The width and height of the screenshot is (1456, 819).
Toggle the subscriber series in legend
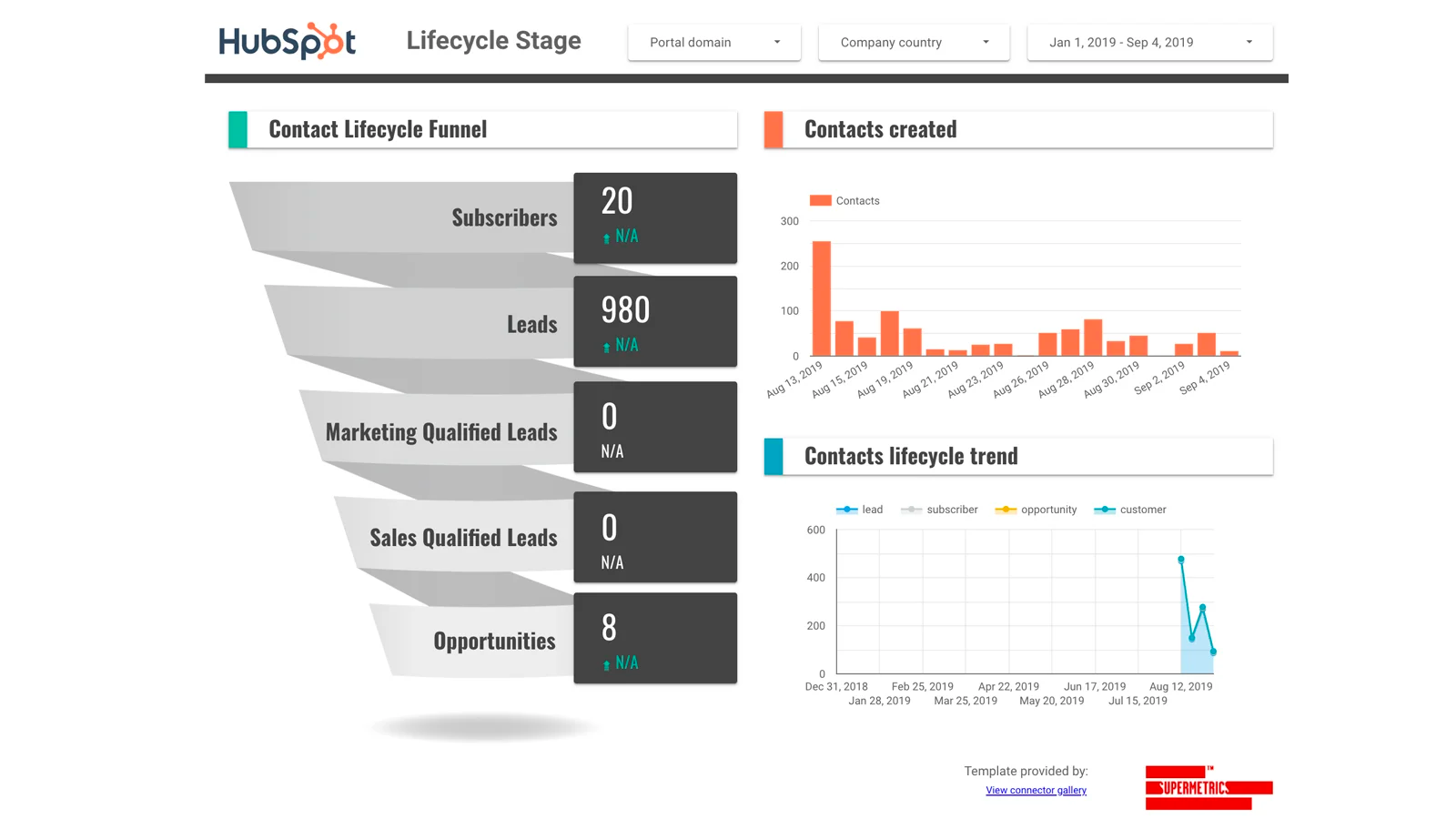939,510
